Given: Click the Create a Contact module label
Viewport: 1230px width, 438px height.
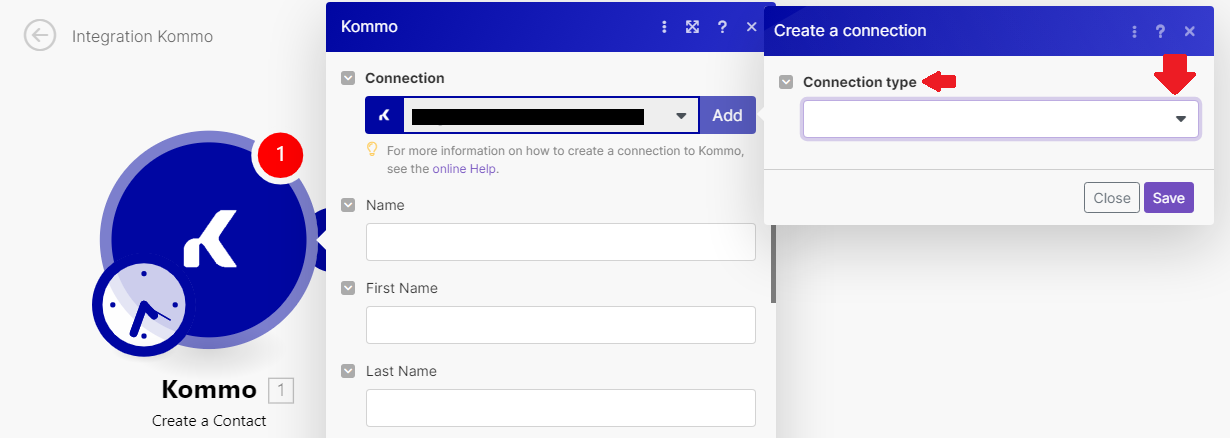Looking at the screenshot, I should coord(209,421).
